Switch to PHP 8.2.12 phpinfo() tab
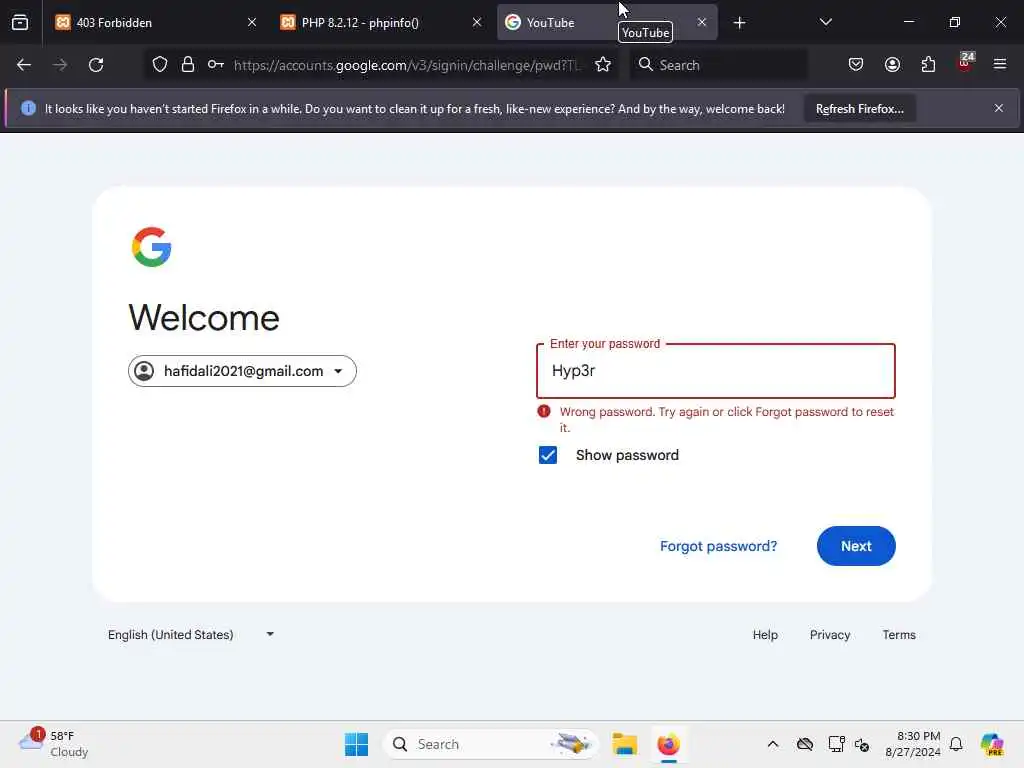Viewport: 1024px width, 768px height. (x=380, y=23)
